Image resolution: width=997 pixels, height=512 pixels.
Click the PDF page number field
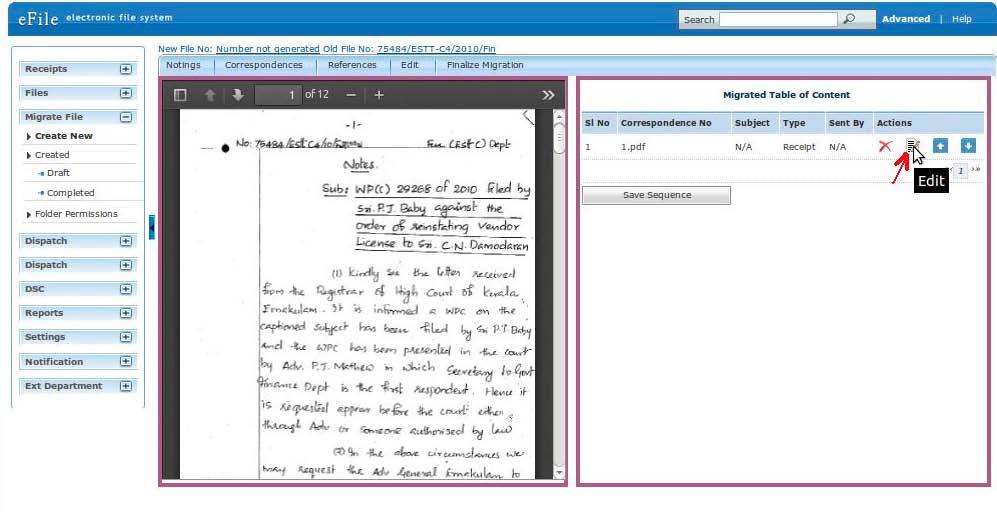click(278, 95)
